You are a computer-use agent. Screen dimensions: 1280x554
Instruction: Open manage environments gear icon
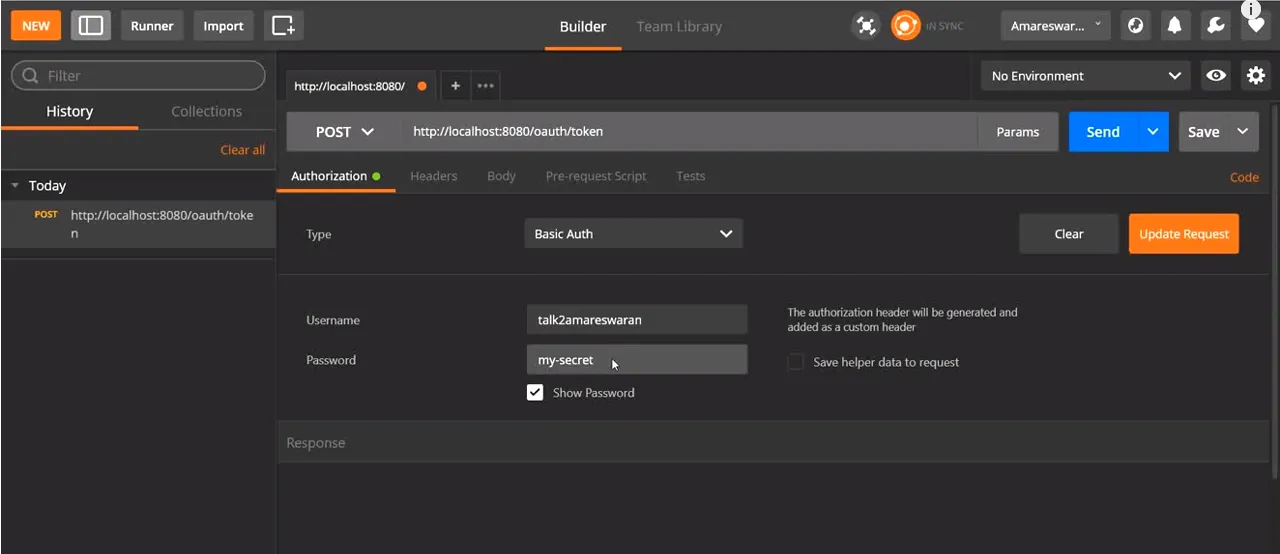[1256, 76]
